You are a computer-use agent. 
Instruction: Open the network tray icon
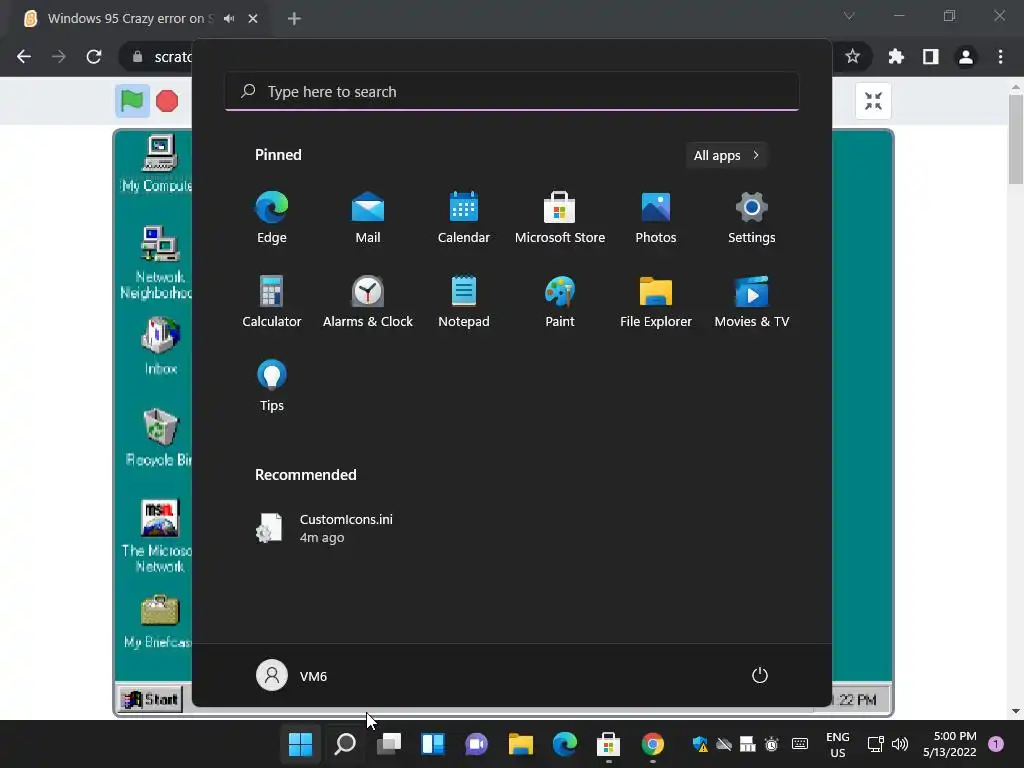point(875,744)
